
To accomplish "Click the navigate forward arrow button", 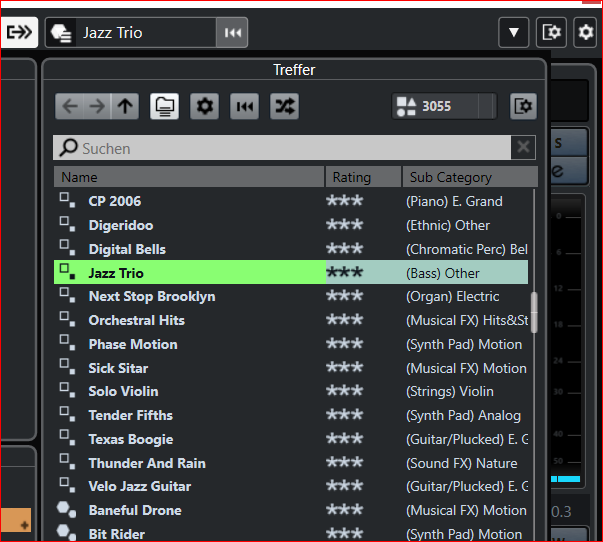I will 97,106.
